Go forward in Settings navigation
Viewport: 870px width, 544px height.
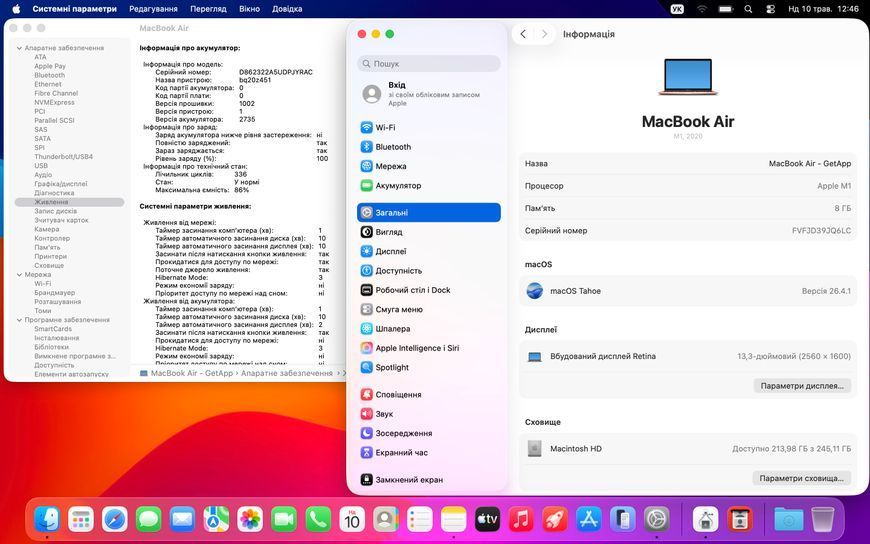[544, 34]
